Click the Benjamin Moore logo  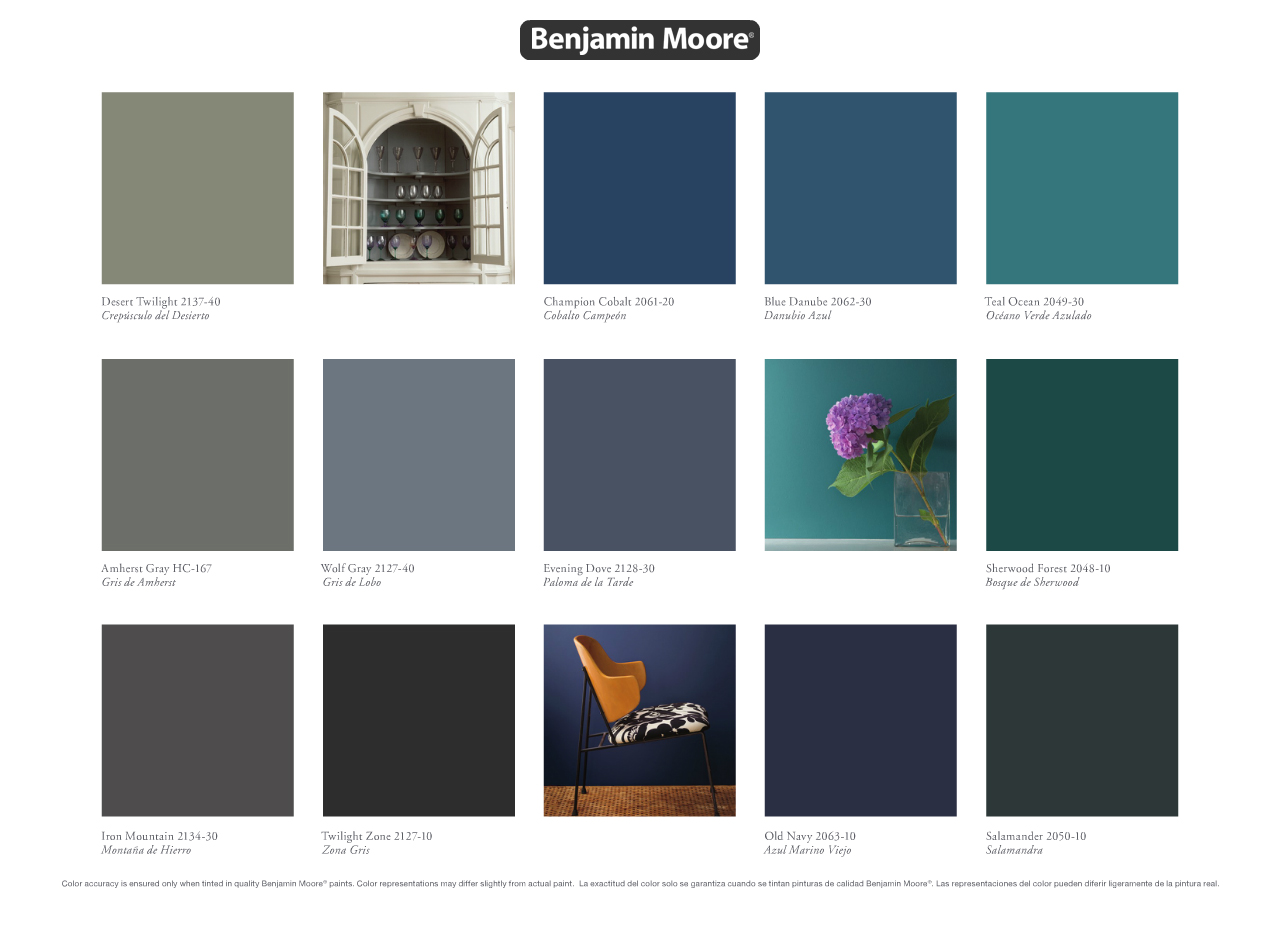pyautogui.click(x=640, y=40)
